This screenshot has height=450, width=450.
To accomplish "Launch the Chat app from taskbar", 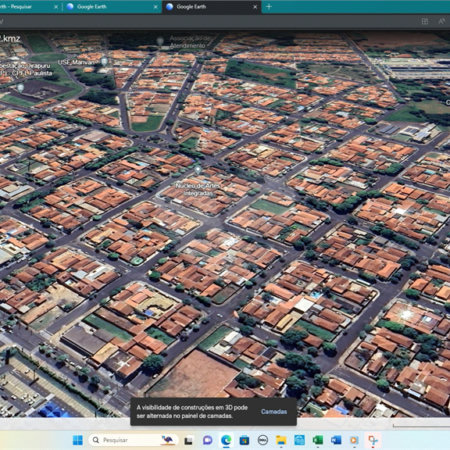I will point(207,440).
